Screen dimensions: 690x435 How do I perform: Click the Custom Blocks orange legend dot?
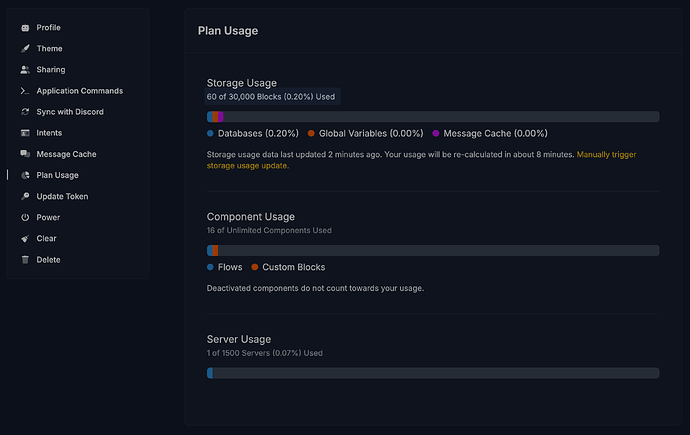pos(254,267)
